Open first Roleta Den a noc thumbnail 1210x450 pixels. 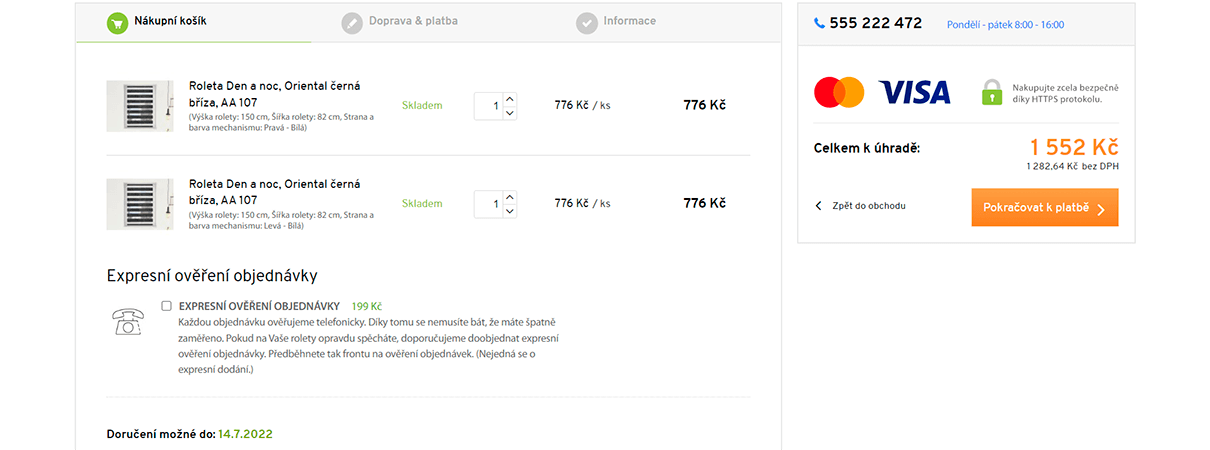(140, 105)
